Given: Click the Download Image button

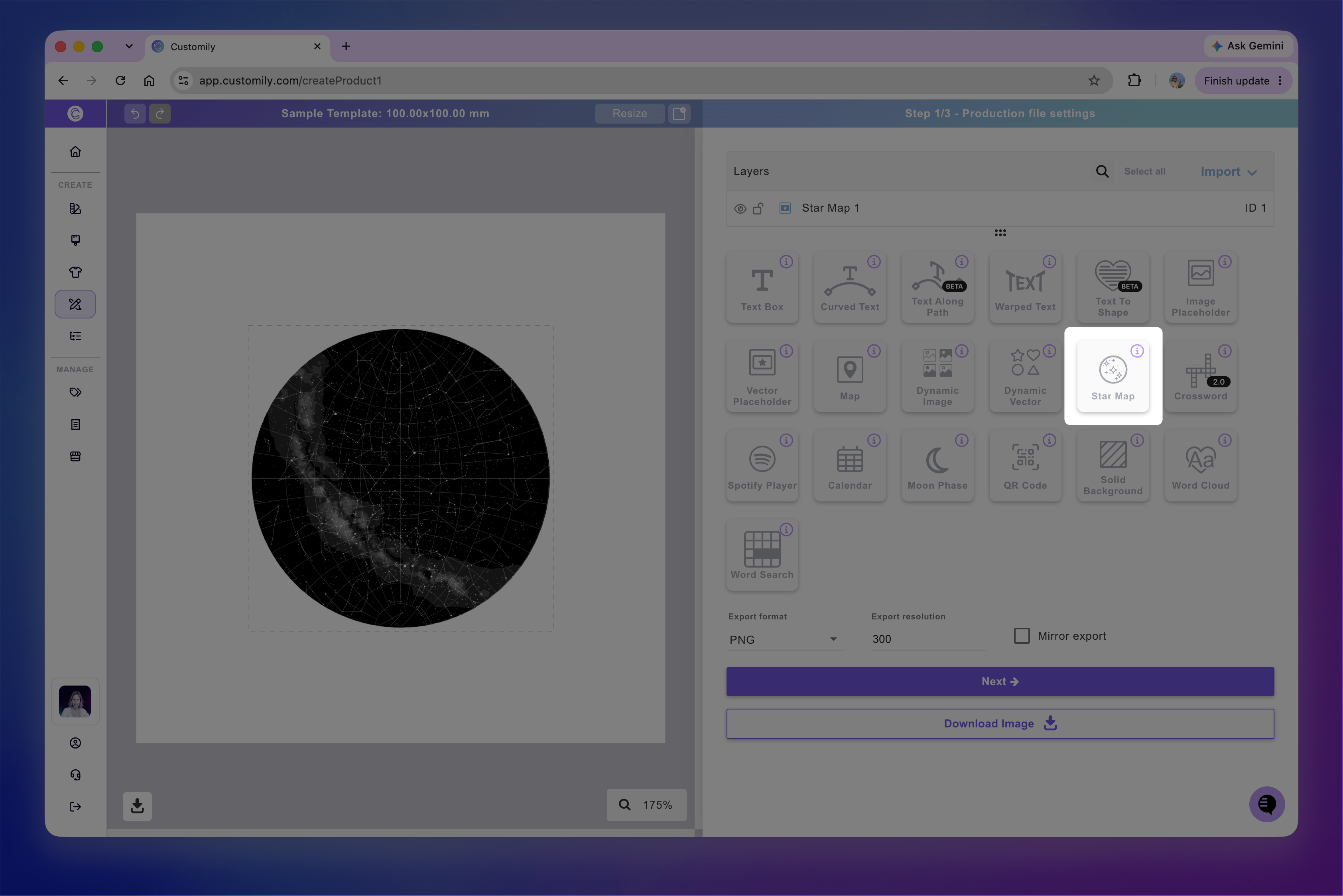Looking at the screenshot, I should click(x=1000, y=723).
